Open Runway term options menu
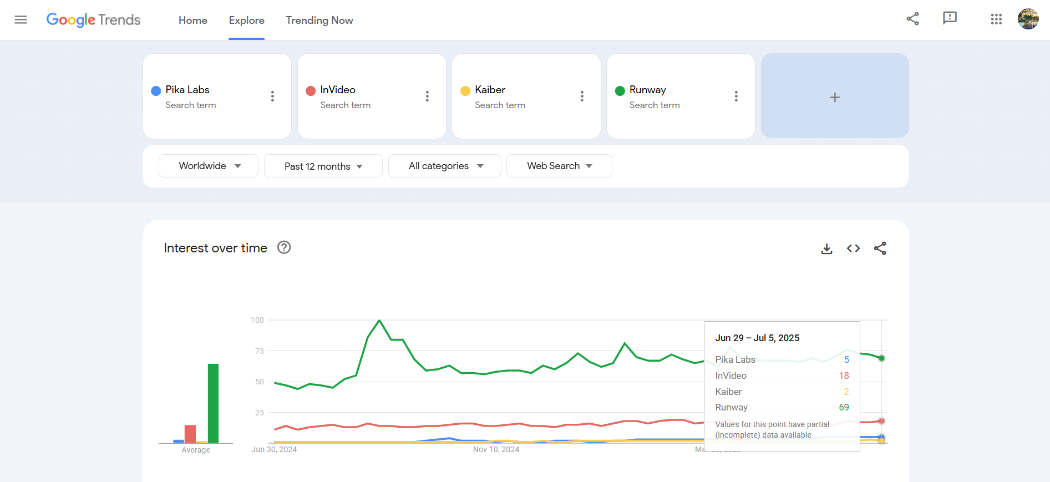The image size is (1050, 482). tap(737, 96)
